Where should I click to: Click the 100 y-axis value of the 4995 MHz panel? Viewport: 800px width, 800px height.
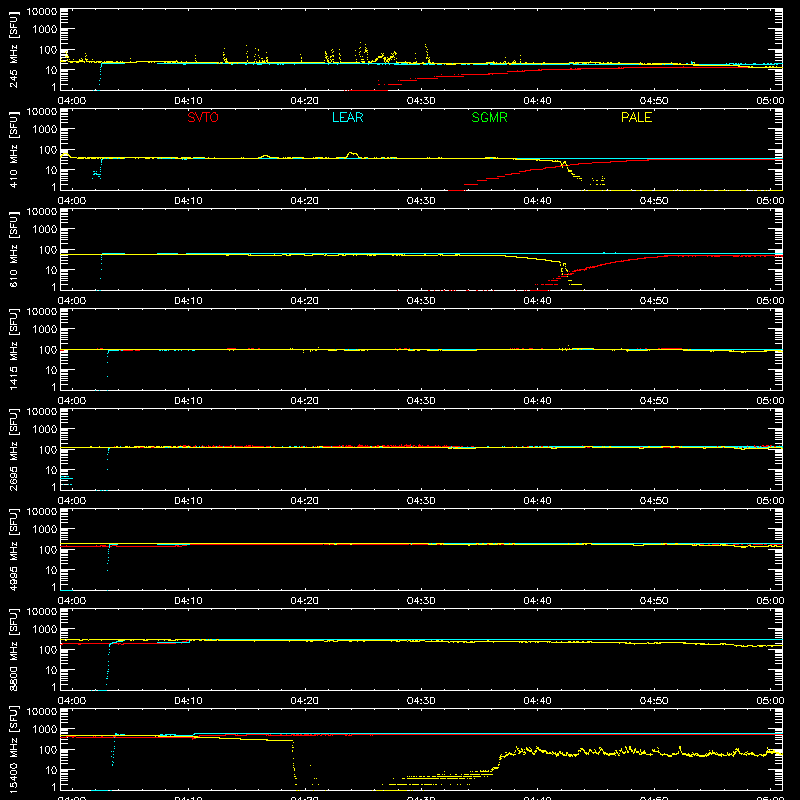[48, 550]
